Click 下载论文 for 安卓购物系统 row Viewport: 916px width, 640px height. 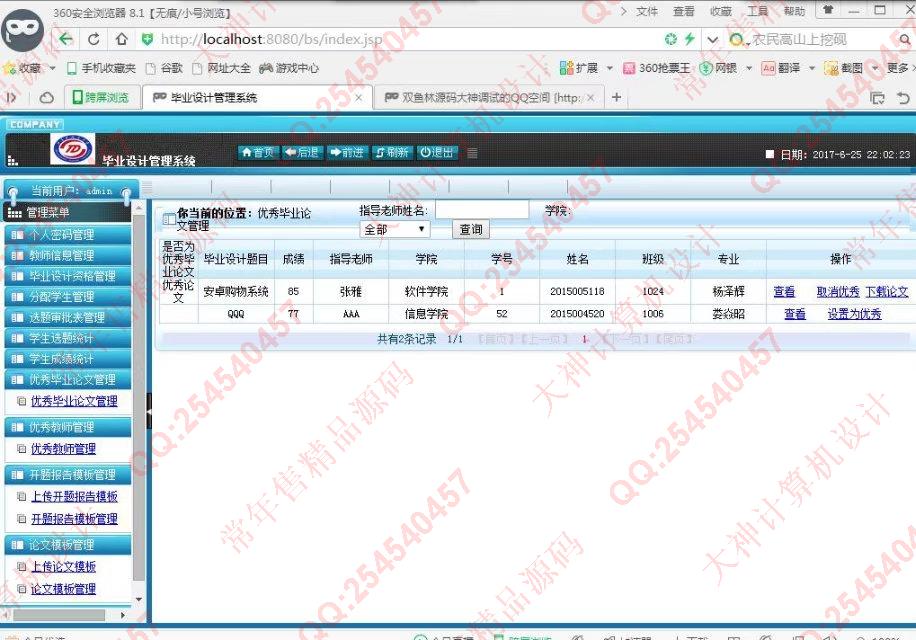pos(887,291)
